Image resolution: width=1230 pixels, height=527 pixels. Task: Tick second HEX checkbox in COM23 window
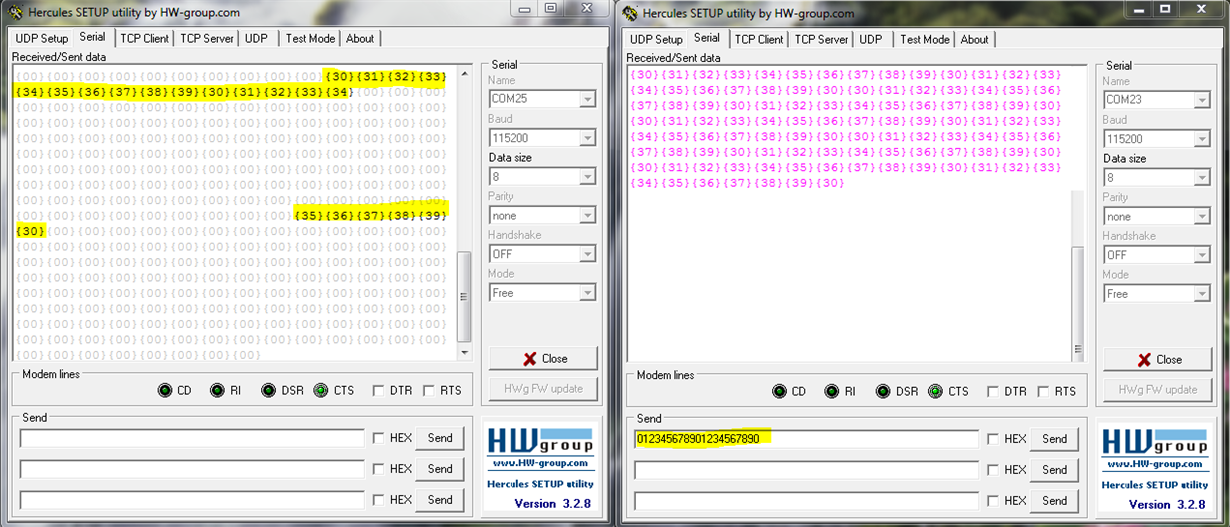(993, 469)
